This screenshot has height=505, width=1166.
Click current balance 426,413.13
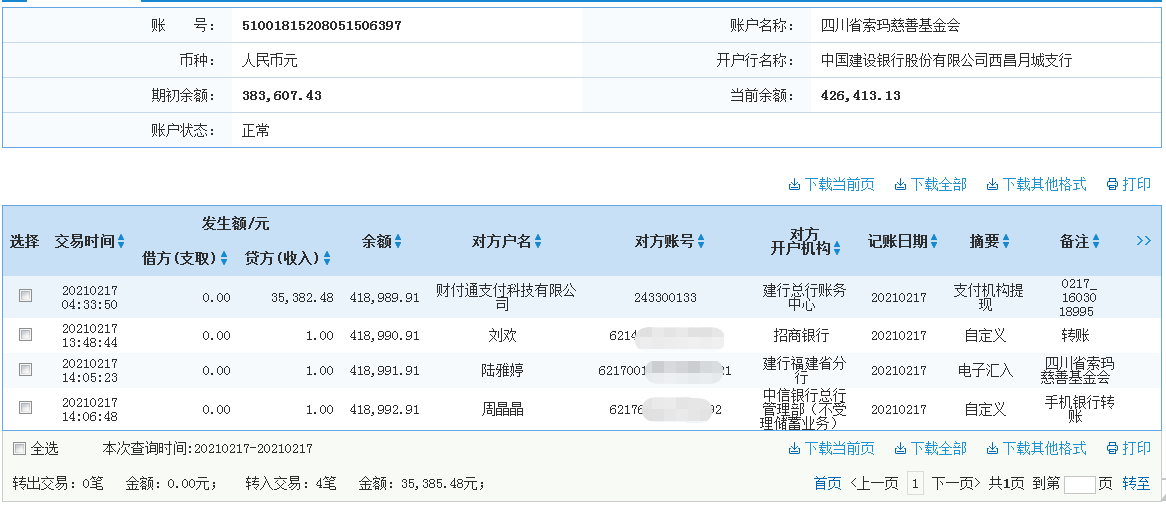[861, 95]
